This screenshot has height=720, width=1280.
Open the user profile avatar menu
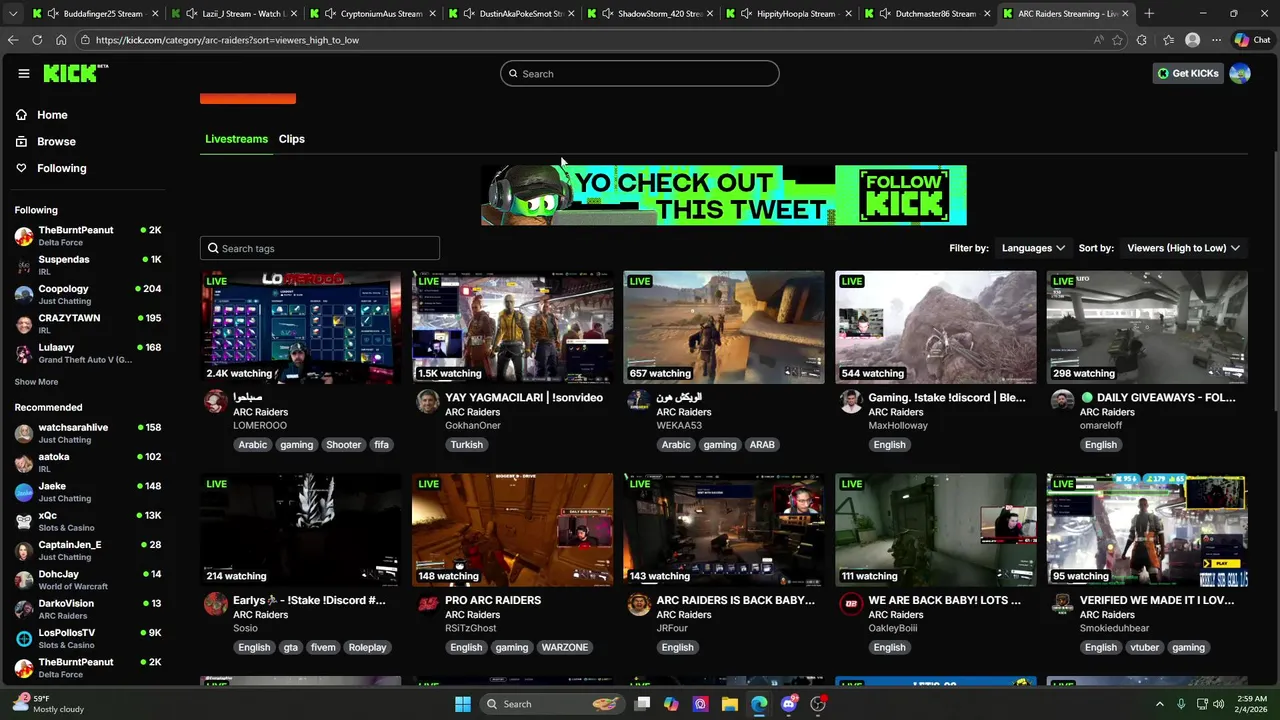1240,73
